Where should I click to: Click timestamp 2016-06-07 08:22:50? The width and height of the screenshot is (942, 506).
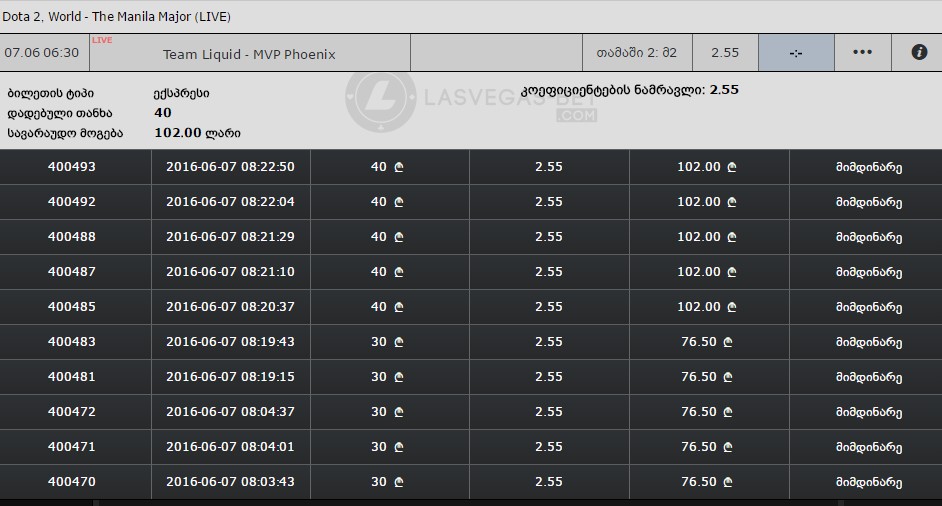[230, 166]
